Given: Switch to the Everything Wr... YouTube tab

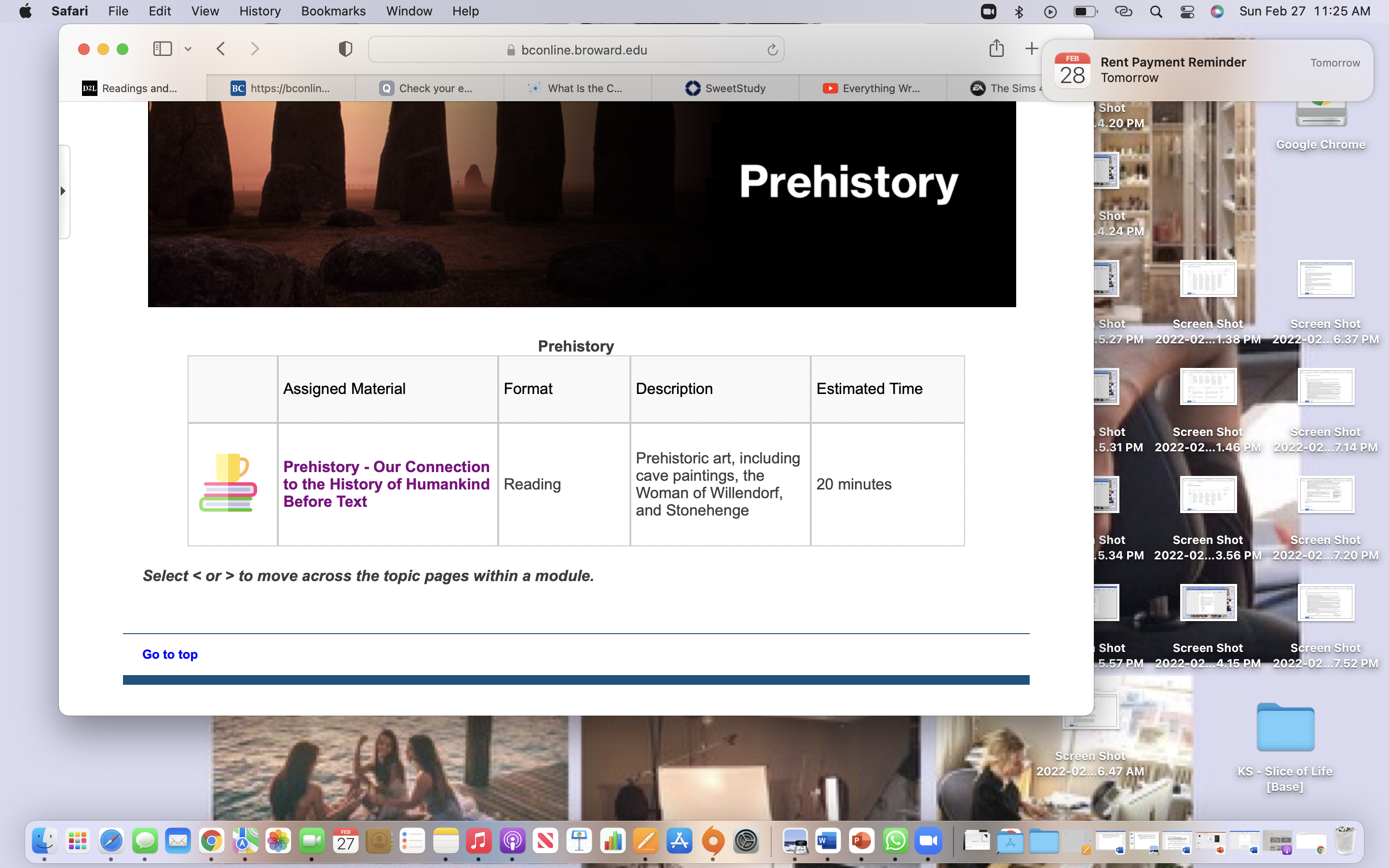Looking at the screenshot, I should tap(872, 88).
